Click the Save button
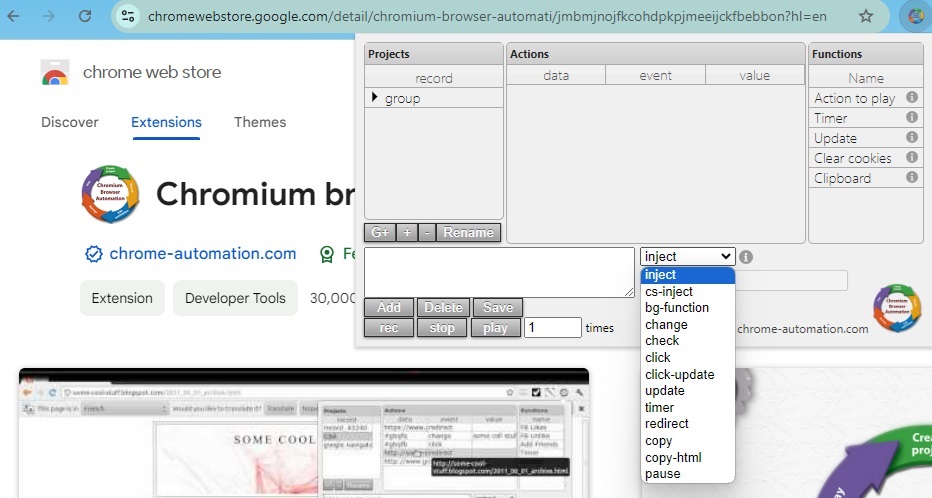This screenshot has height=498, width=932. coord(498,307)
